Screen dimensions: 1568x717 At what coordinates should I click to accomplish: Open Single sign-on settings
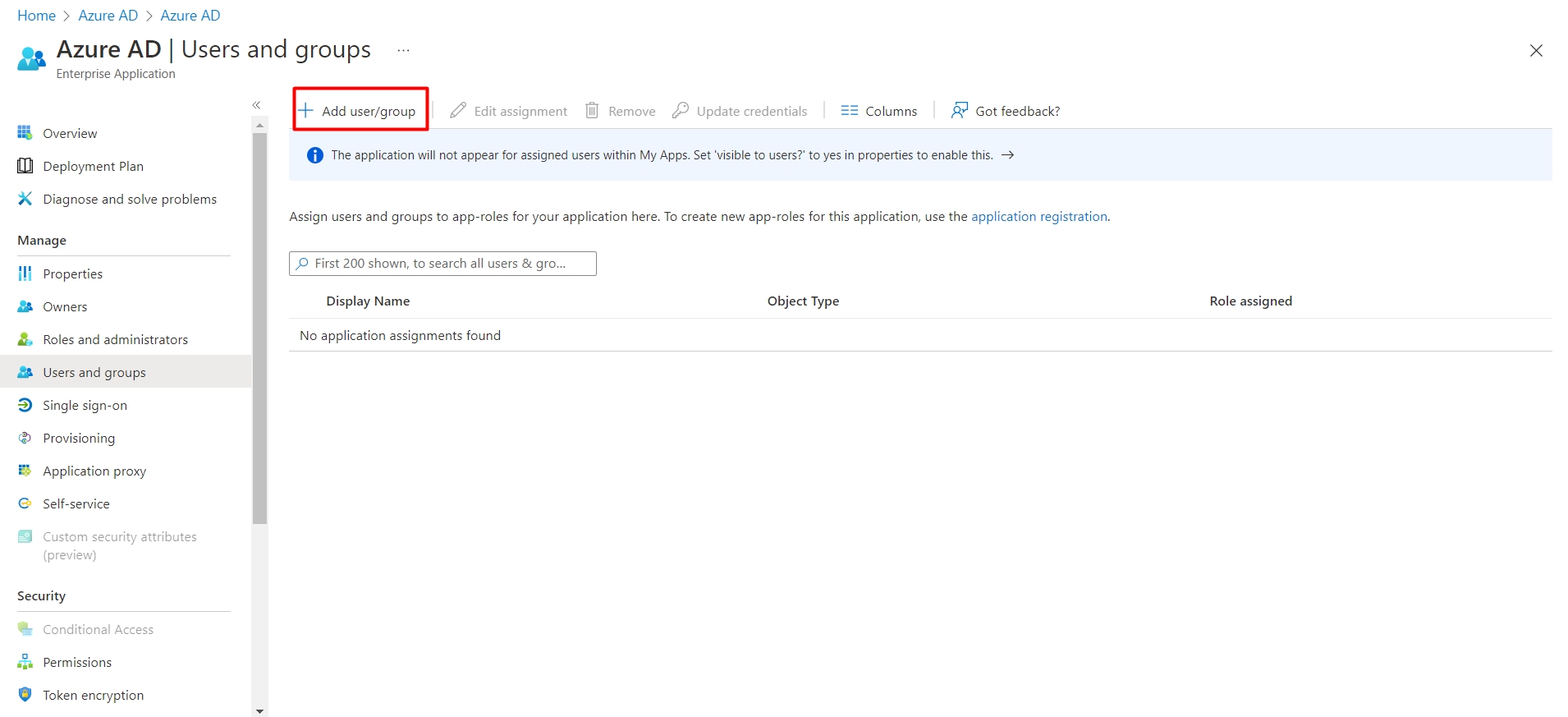coord(85,405)
